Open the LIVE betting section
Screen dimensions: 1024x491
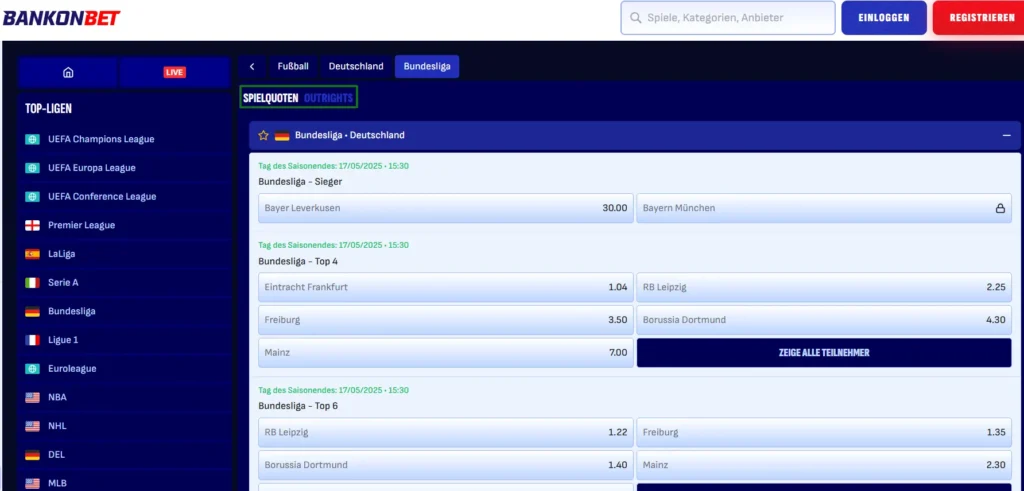click(x=174, y=72)
